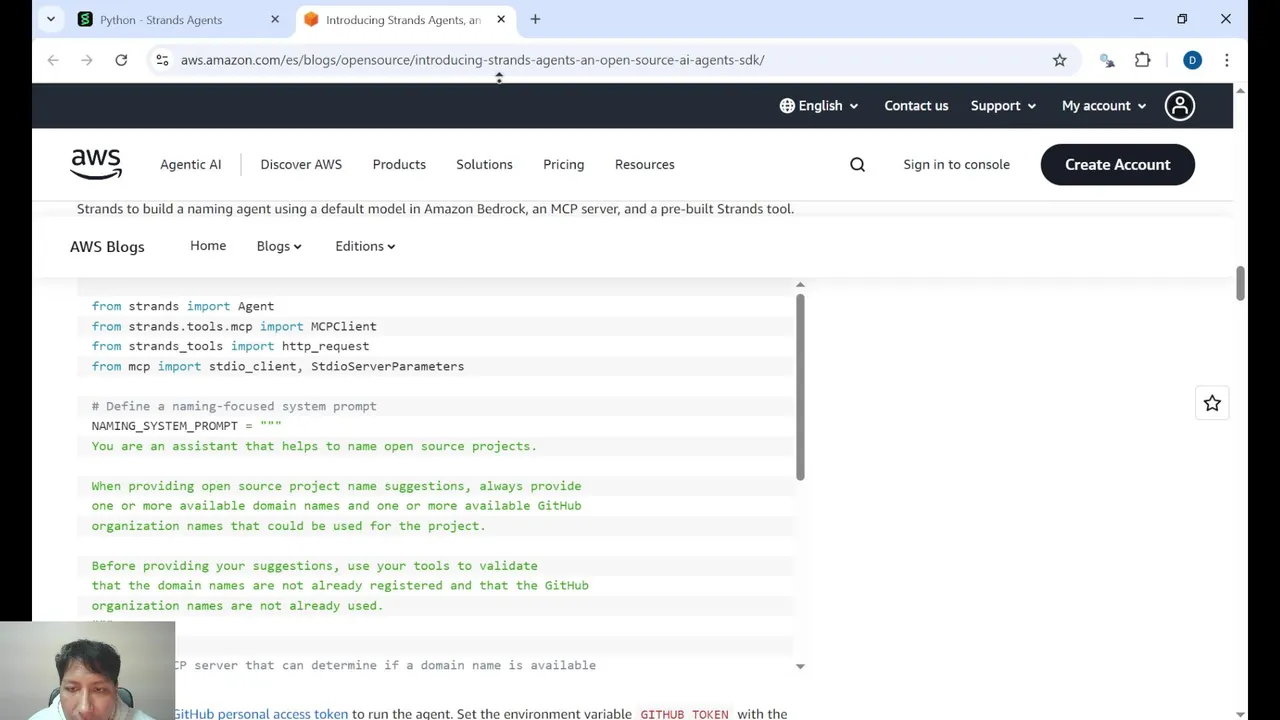Click the StdioServerParameters import line

point(278,366)
